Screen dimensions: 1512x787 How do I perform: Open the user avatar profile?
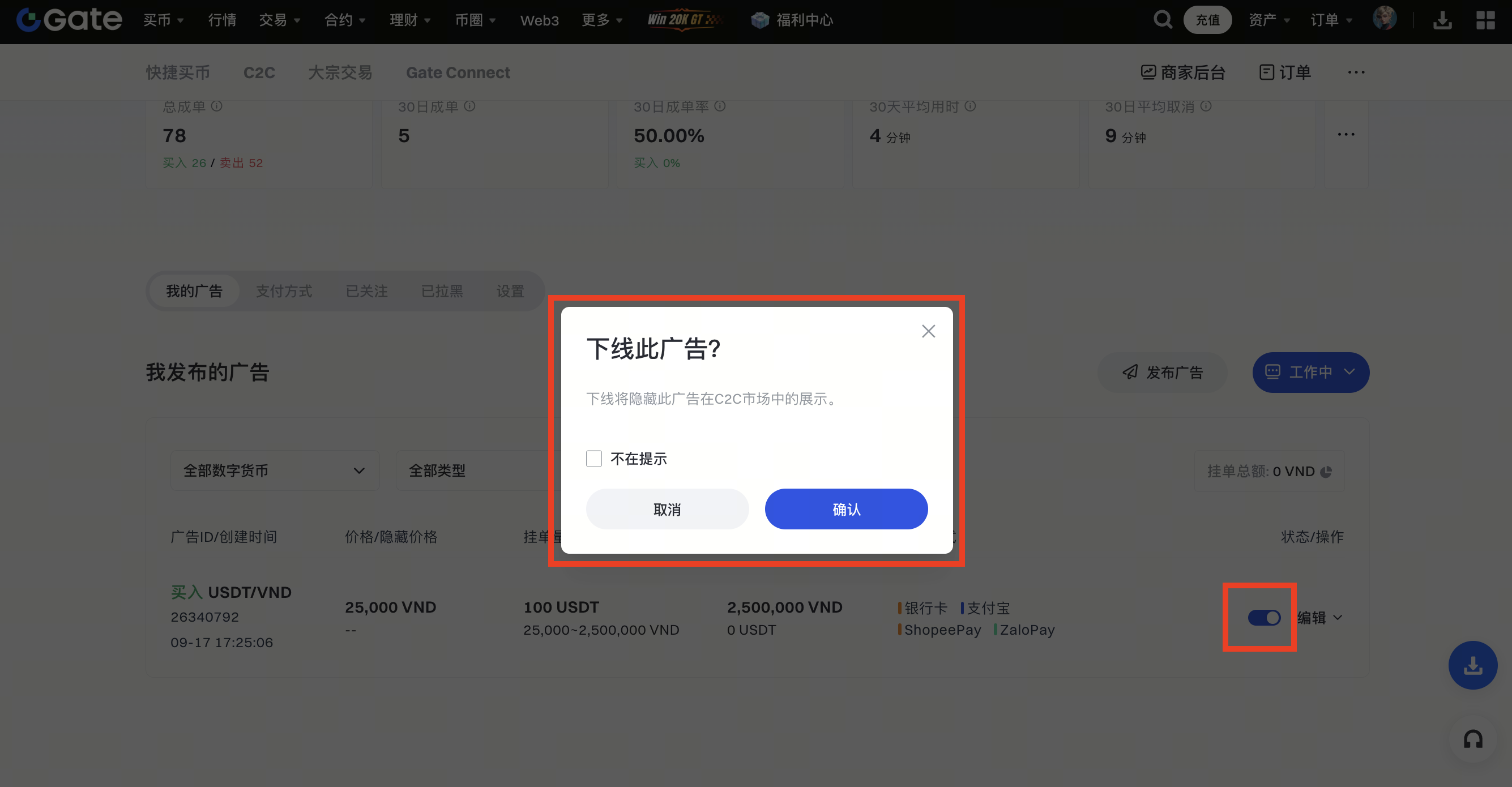(1384, 18)
